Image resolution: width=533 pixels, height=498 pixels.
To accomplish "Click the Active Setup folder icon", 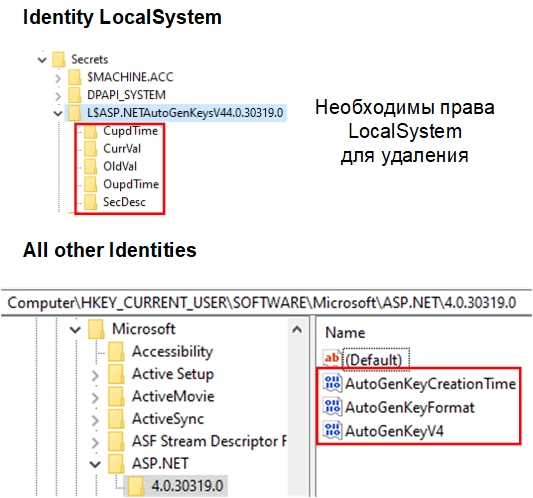I will click(116, 374).
